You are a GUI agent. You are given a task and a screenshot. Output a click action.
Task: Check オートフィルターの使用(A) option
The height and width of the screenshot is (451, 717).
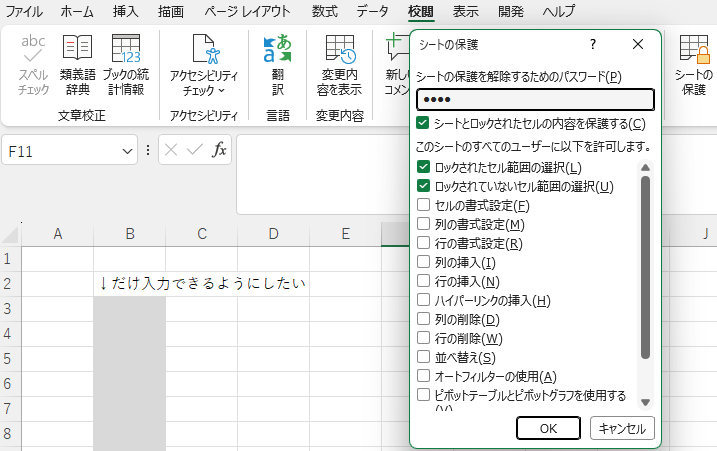pyautogui.click(x=423, y=376)
